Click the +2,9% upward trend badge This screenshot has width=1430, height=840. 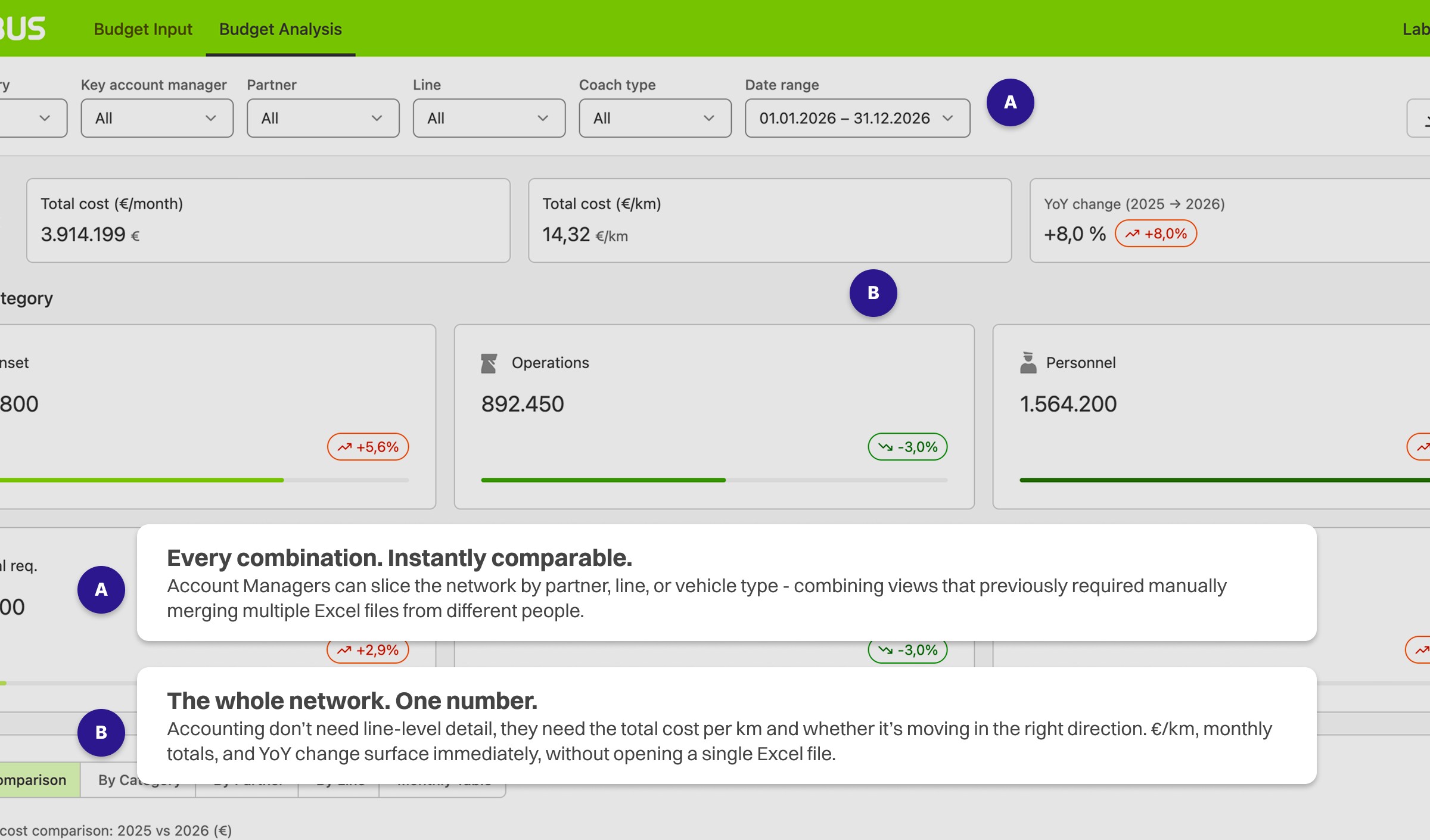[x=368, y=650]
